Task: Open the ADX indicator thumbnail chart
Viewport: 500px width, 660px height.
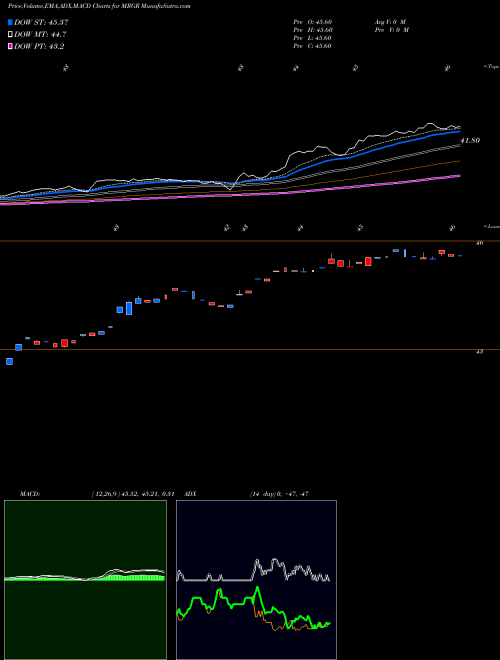Action: 256,580
